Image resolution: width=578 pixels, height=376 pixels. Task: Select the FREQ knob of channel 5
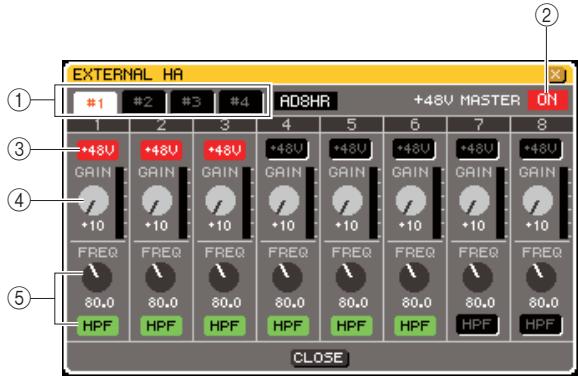[351, 277]
